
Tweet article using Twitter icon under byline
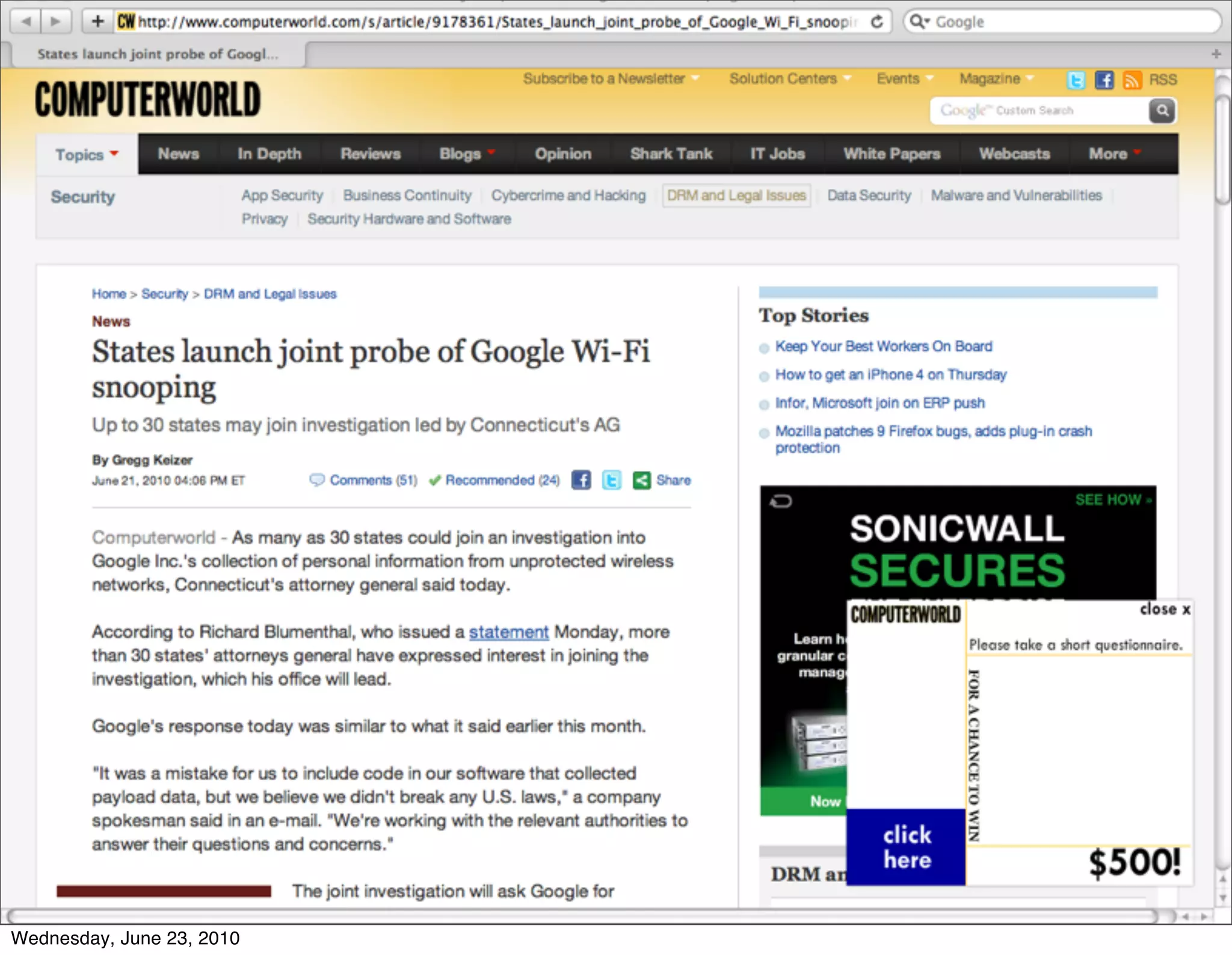(611, 480)
